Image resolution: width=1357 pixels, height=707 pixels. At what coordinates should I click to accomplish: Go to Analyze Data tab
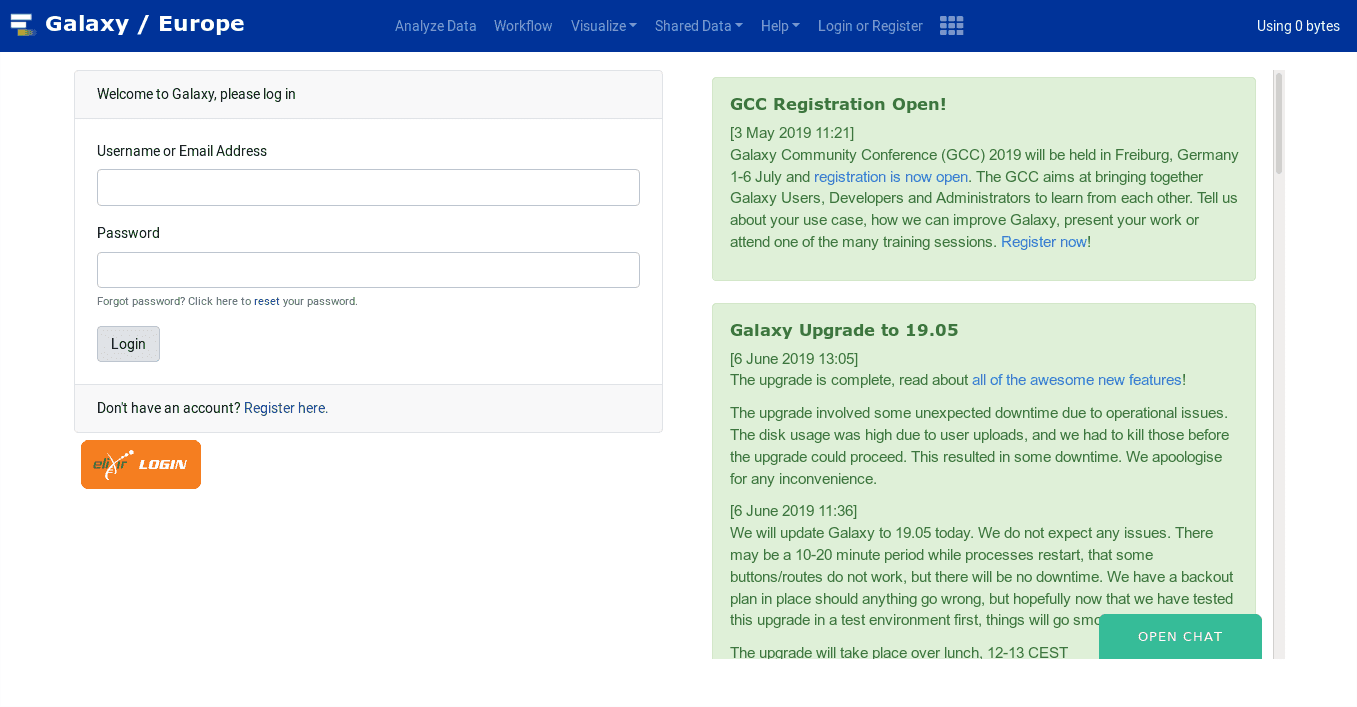(x=435, y=26)
